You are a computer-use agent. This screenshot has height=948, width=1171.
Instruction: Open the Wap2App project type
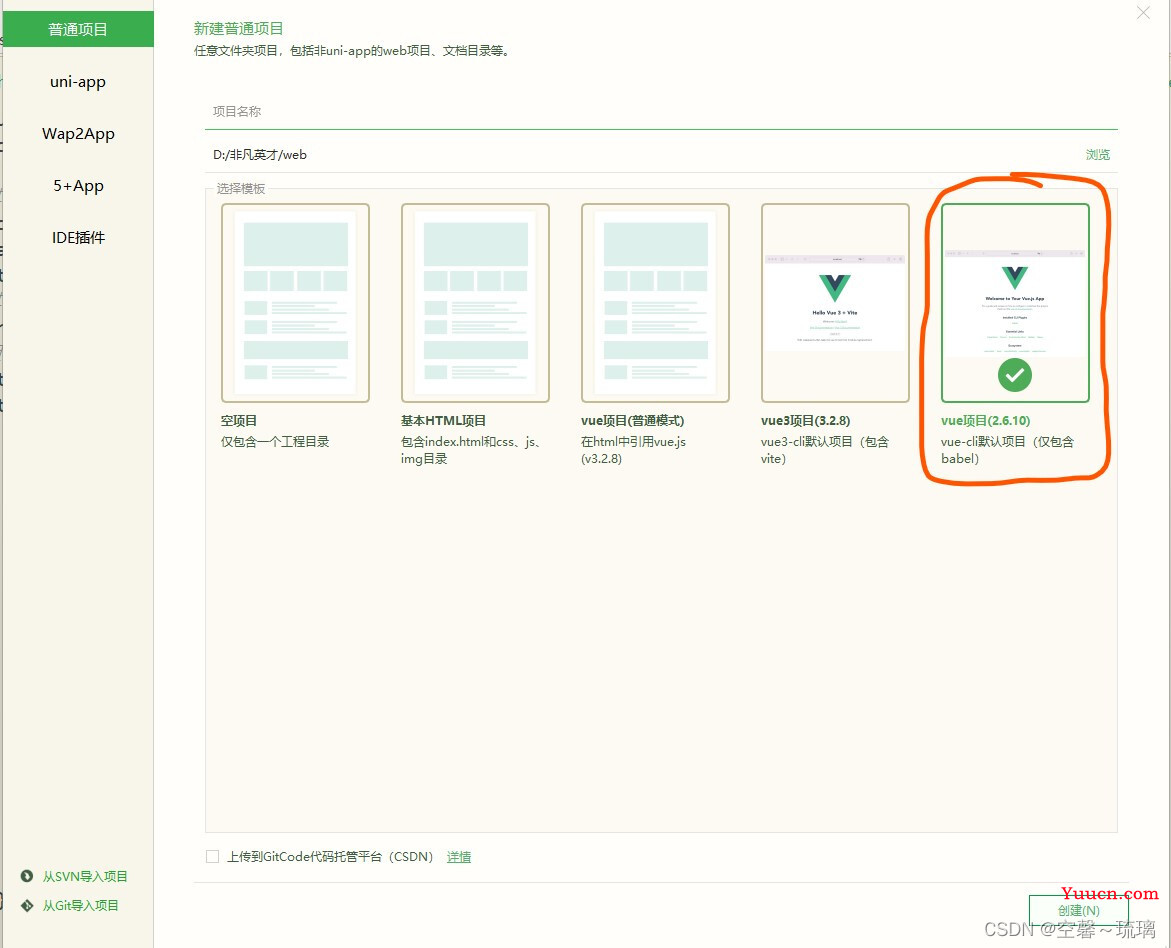77,134
